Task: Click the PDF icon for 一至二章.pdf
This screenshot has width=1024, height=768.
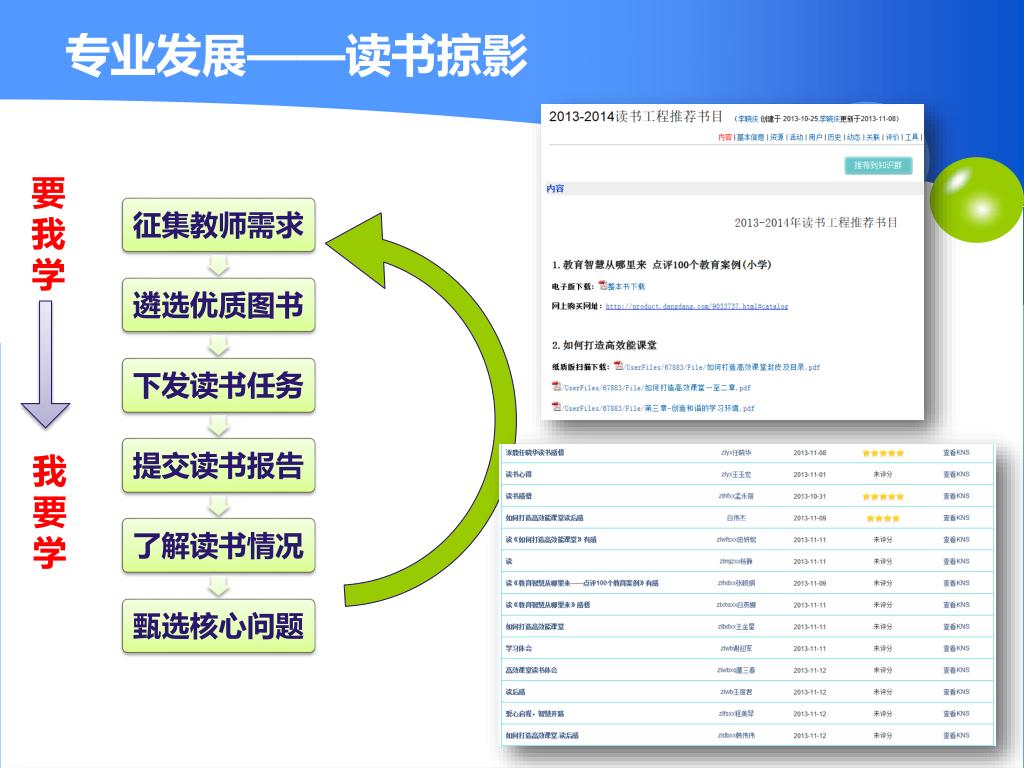Action: [556, 387]
